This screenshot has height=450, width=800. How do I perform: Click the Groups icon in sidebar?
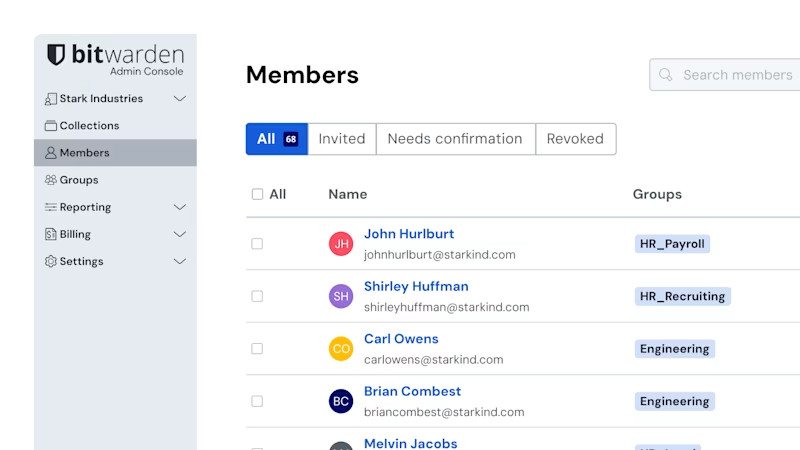(x=51, y=180)
